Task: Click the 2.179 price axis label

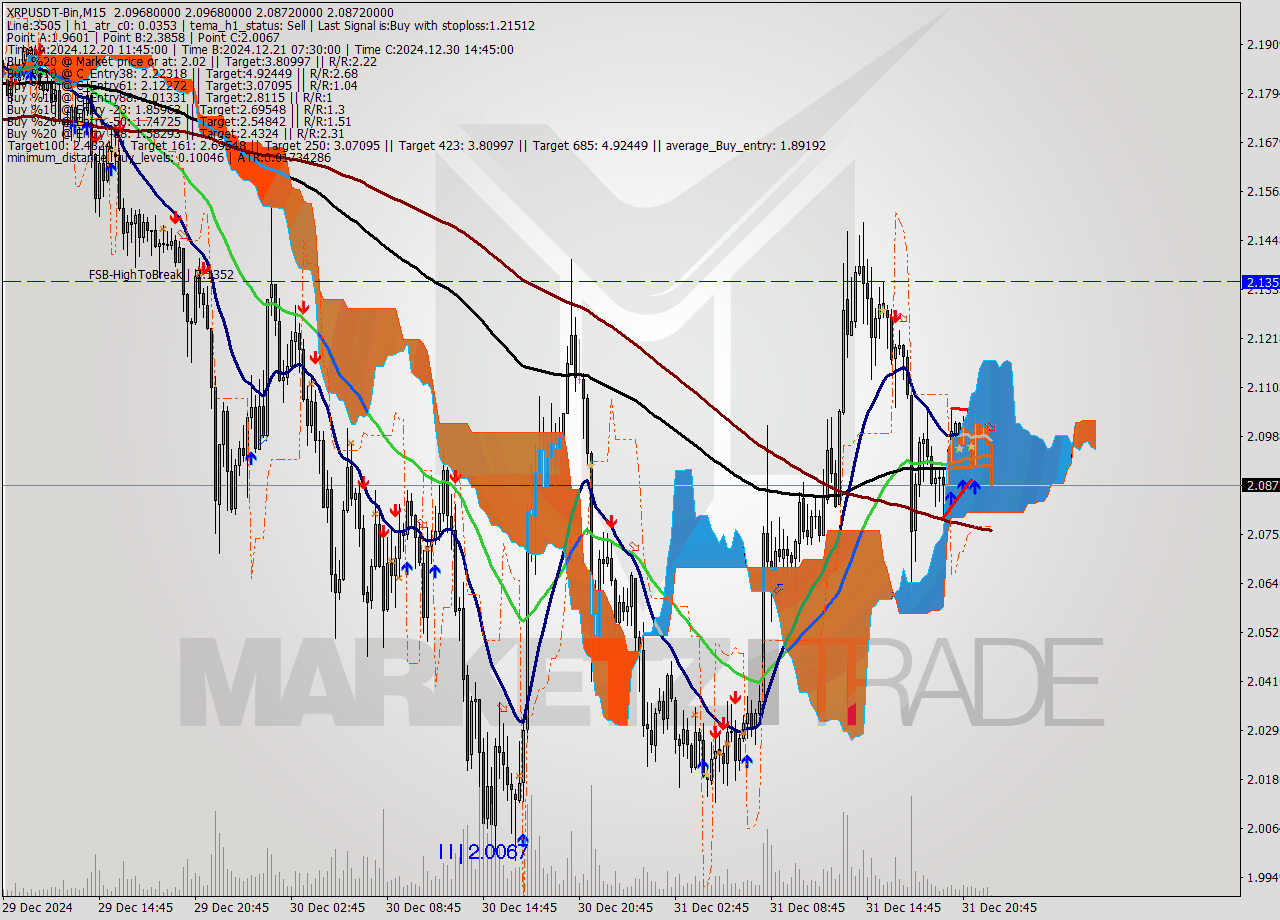Action: [1262, 93]
